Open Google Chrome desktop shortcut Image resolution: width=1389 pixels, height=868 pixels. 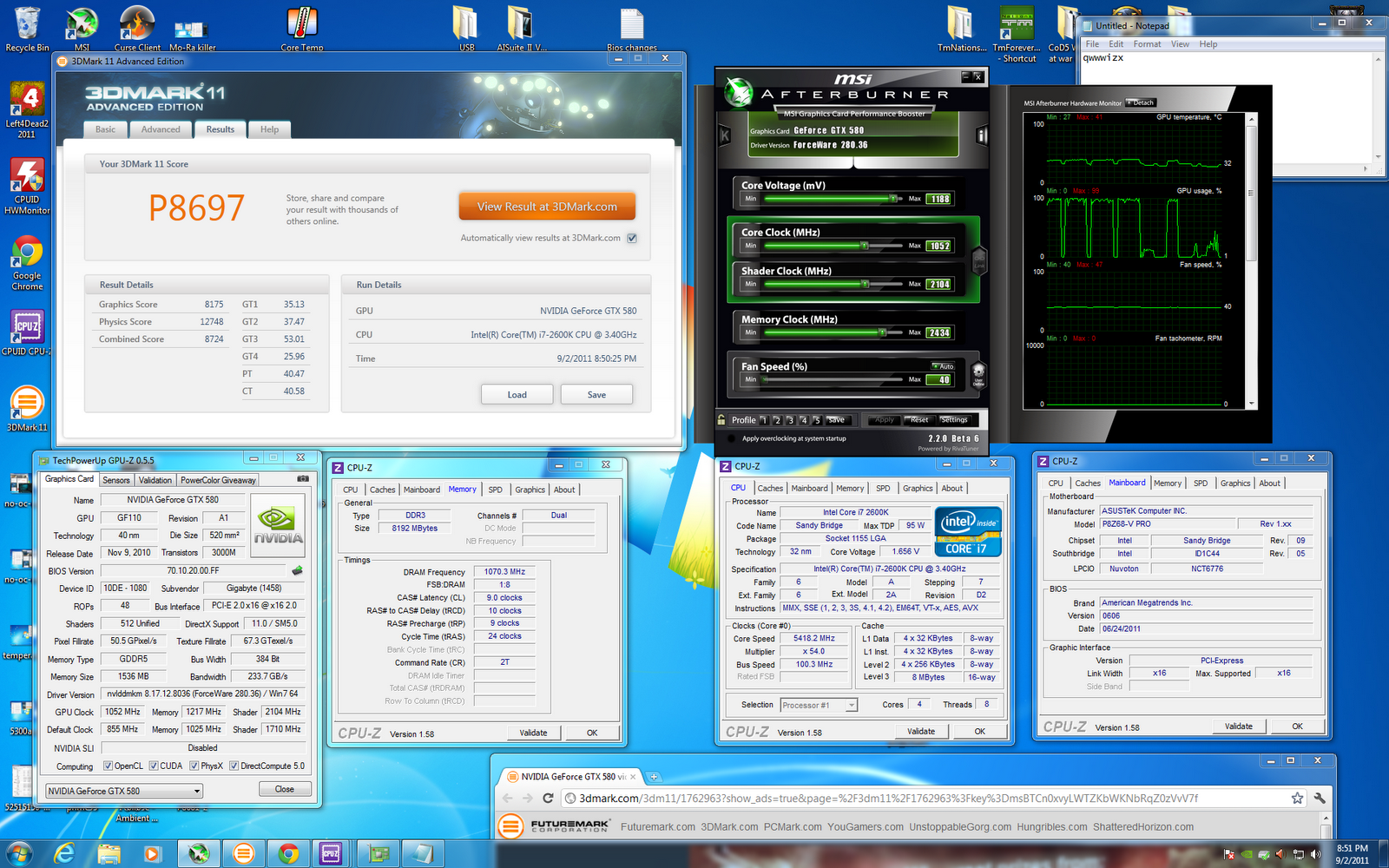(27, 262)
